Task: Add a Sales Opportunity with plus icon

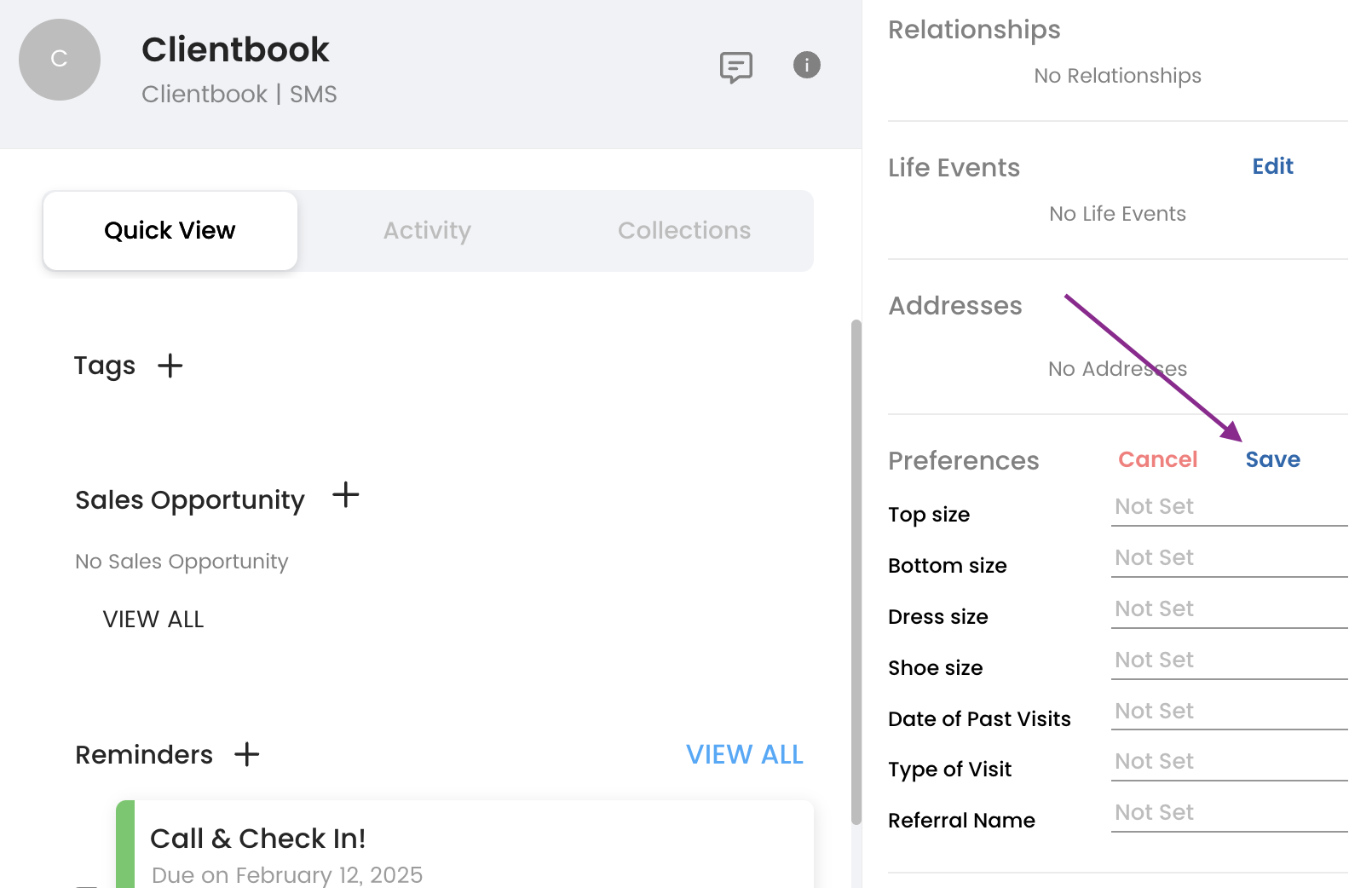Action: click(x=345, y=494)
